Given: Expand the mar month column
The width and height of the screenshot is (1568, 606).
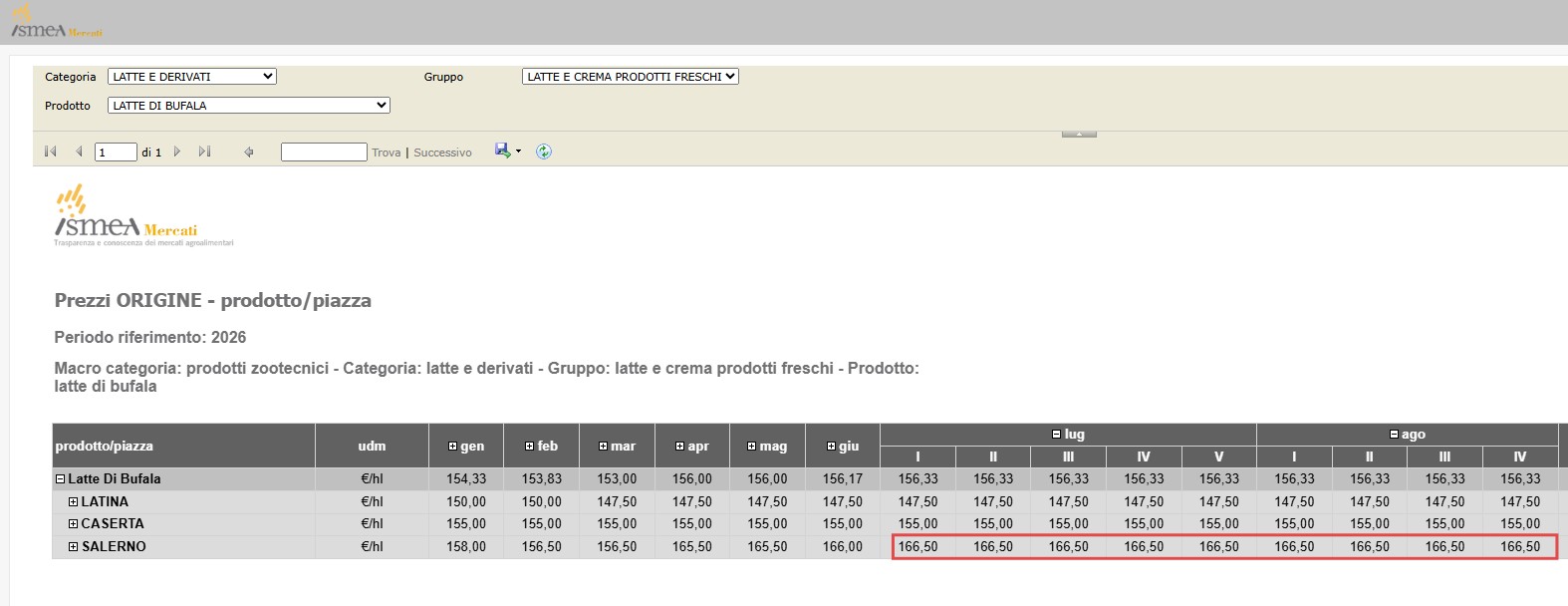Looking at the screenshot, I should pyautogui.click(x=603, y=447).
